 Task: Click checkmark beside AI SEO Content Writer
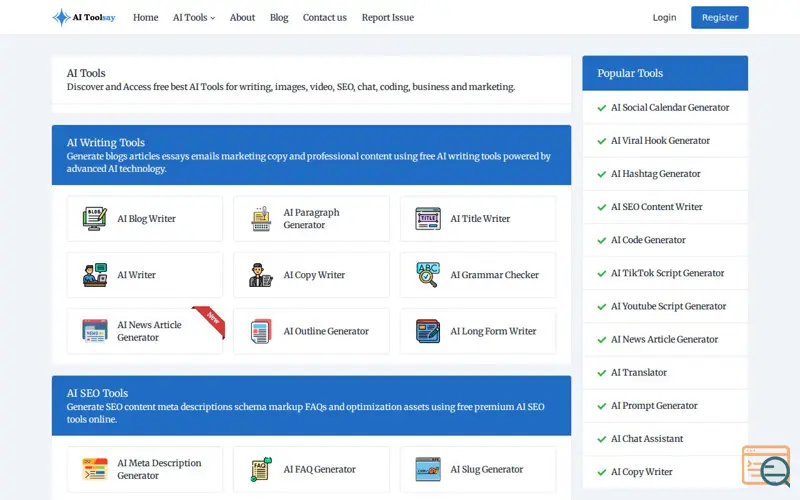(602, 207)
